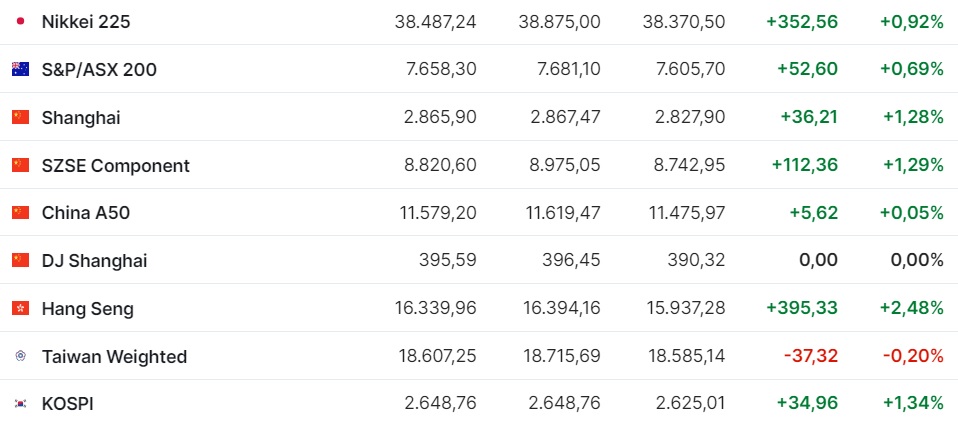
Task: Click the Australia flag next to S&P/ASX 200
Action: (20, 69)
